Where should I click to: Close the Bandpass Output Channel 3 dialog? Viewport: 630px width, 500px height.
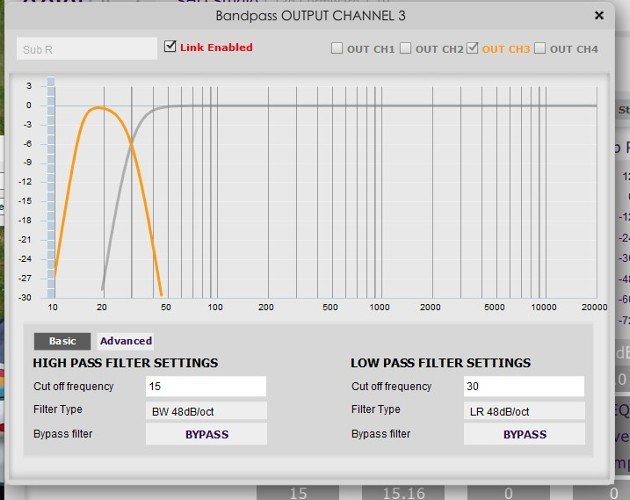pyautogui.click(x=599, y=15)
